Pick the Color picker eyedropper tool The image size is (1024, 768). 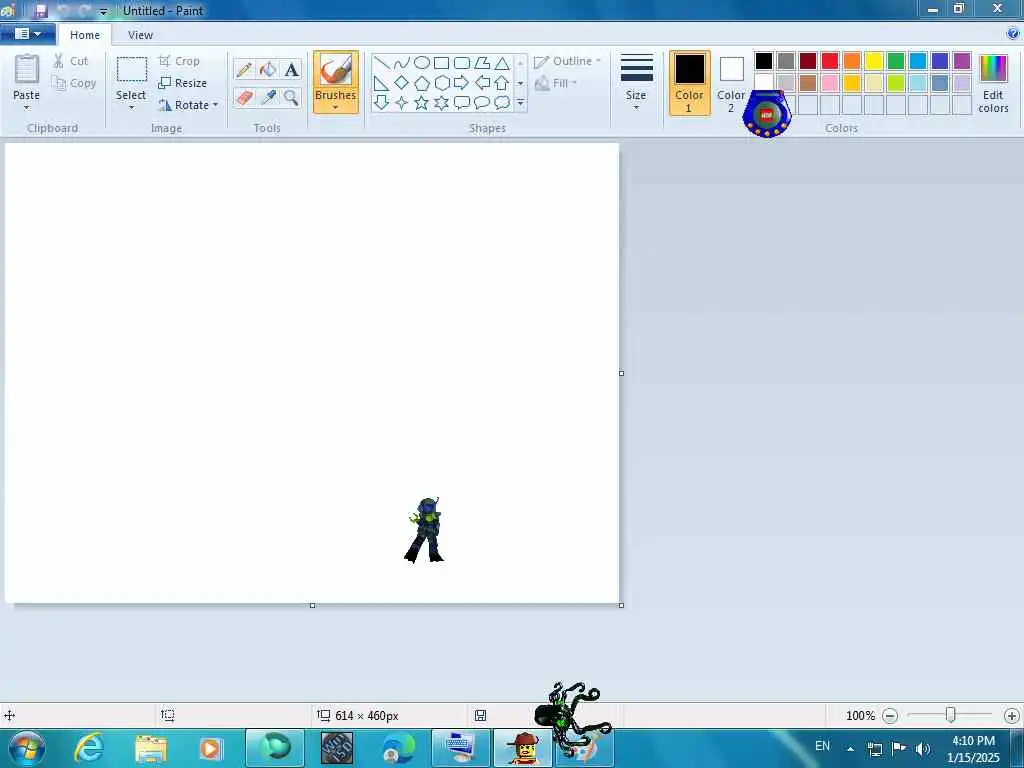coord(268,97)
